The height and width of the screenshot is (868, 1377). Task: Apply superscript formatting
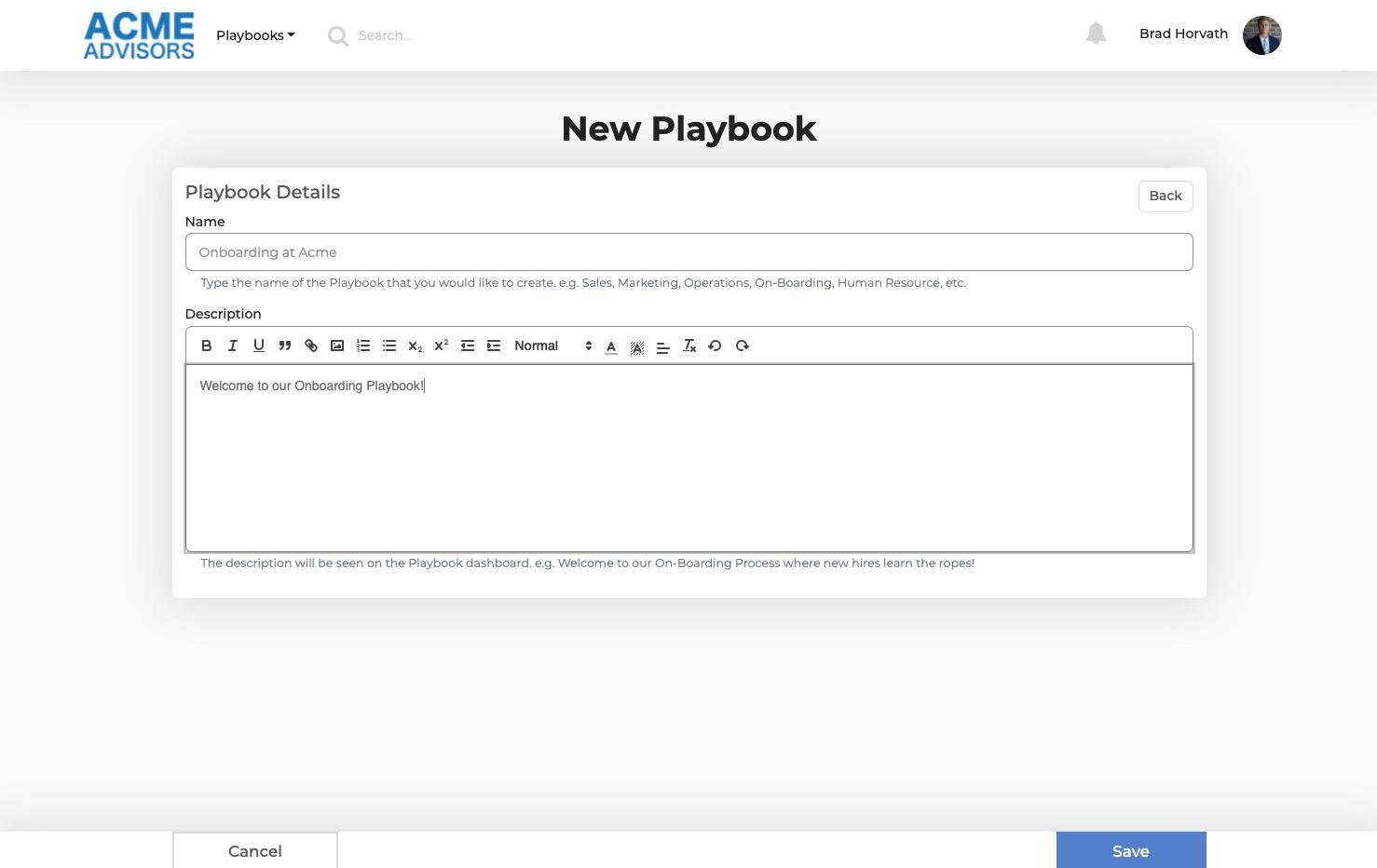coord(442,346)
